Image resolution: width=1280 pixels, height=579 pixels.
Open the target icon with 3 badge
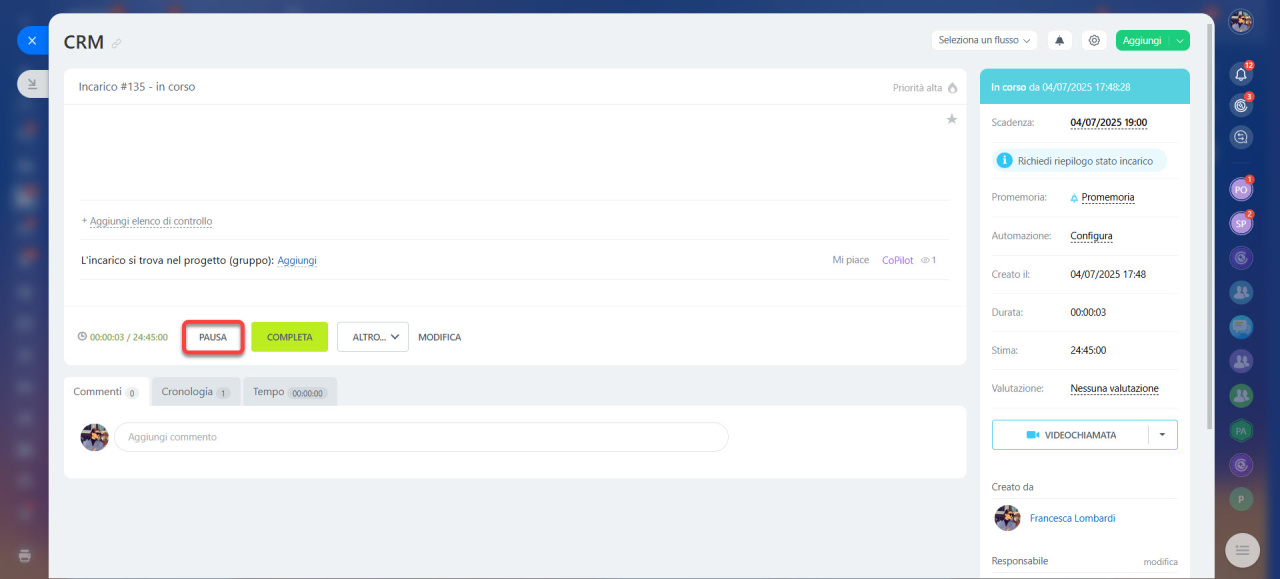coord(1241,104)
